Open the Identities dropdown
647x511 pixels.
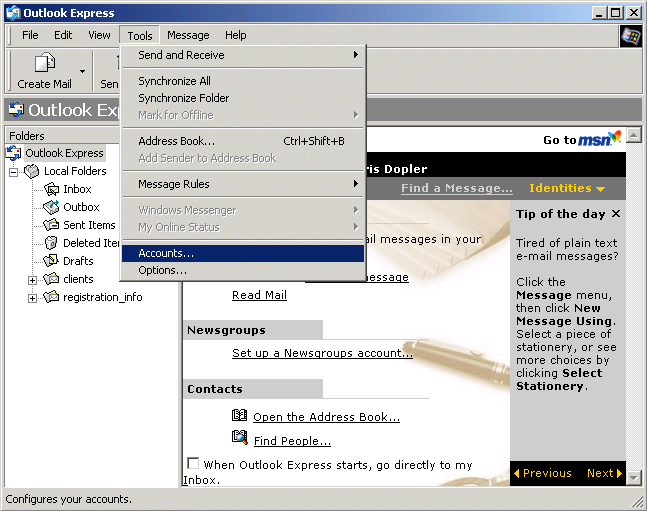click(567, 188)
